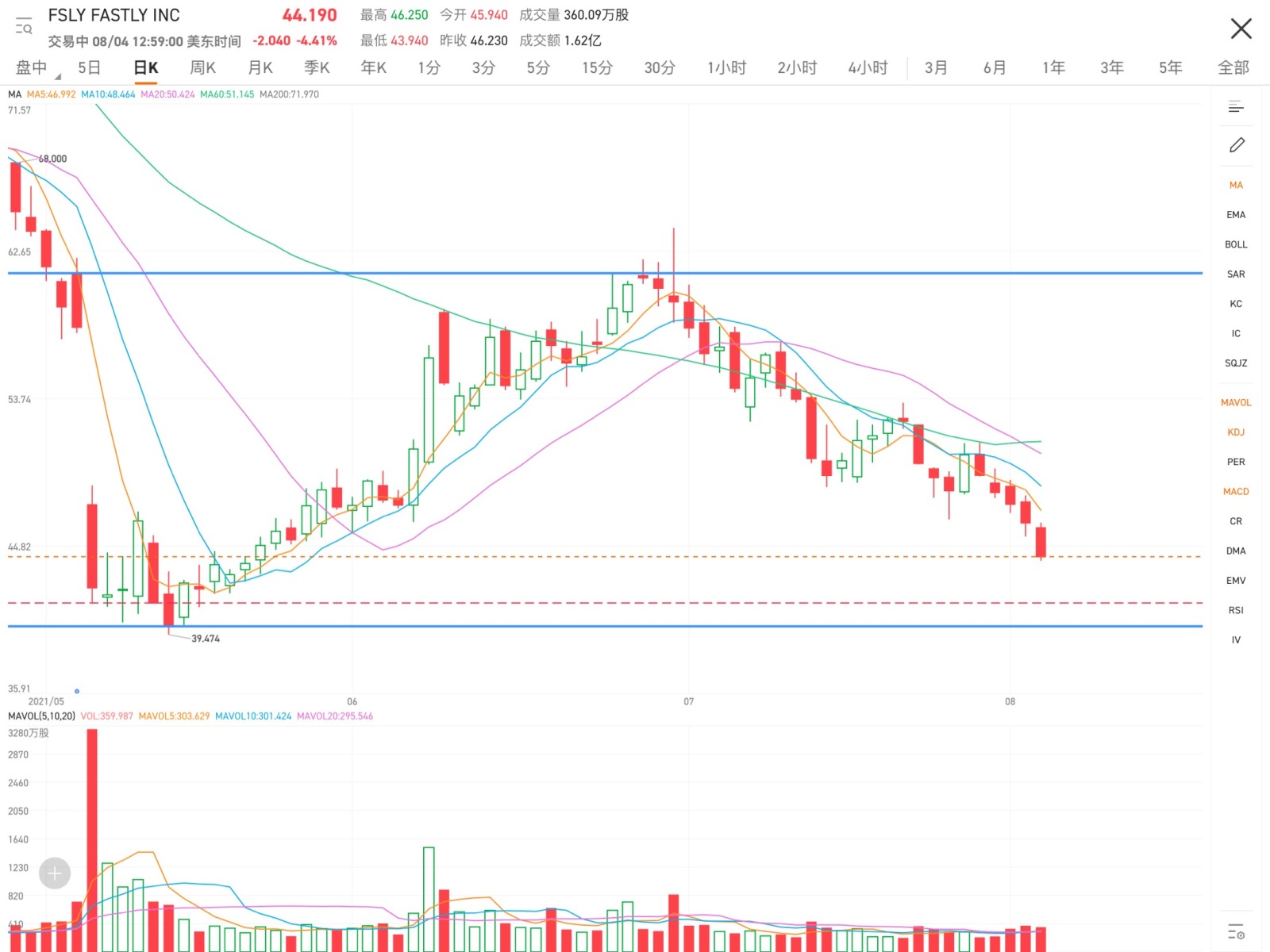This screenshot has width=1270, height=952.
Task: Open the chart legend lines icon
Action: [x=1236, y=106]
